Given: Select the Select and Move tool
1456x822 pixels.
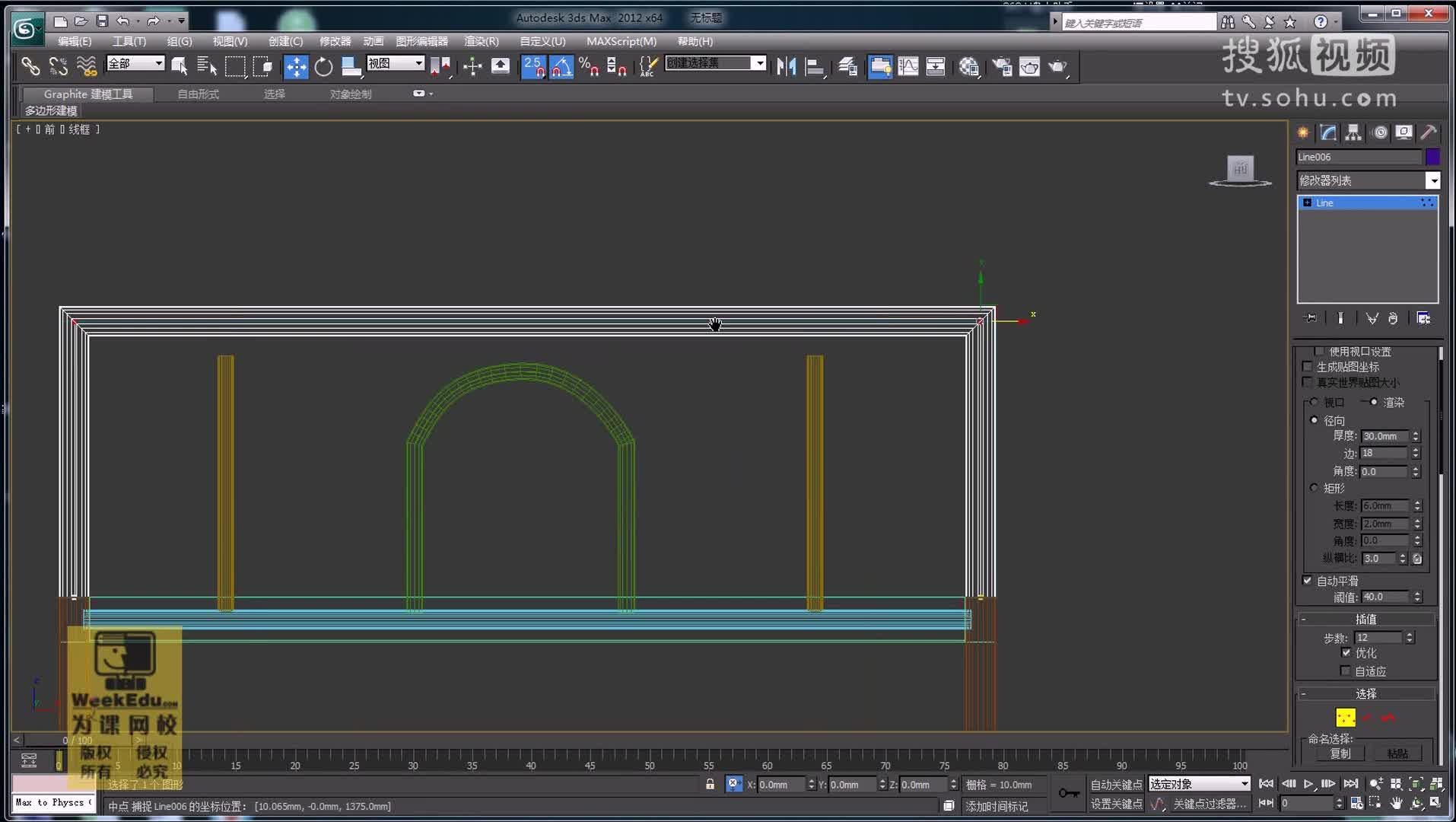Looking at the screenshot, I should (296, 66).
